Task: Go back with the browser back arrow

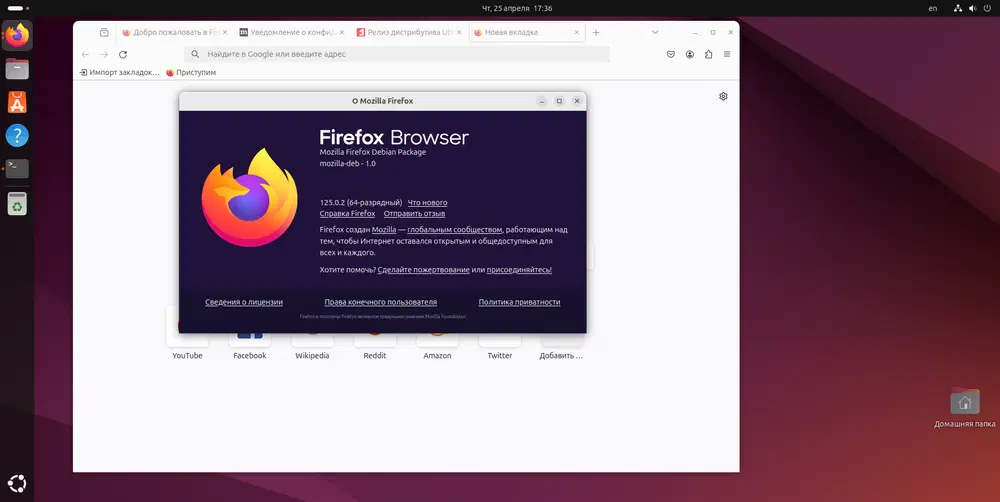Action: [x=85, y=55]
